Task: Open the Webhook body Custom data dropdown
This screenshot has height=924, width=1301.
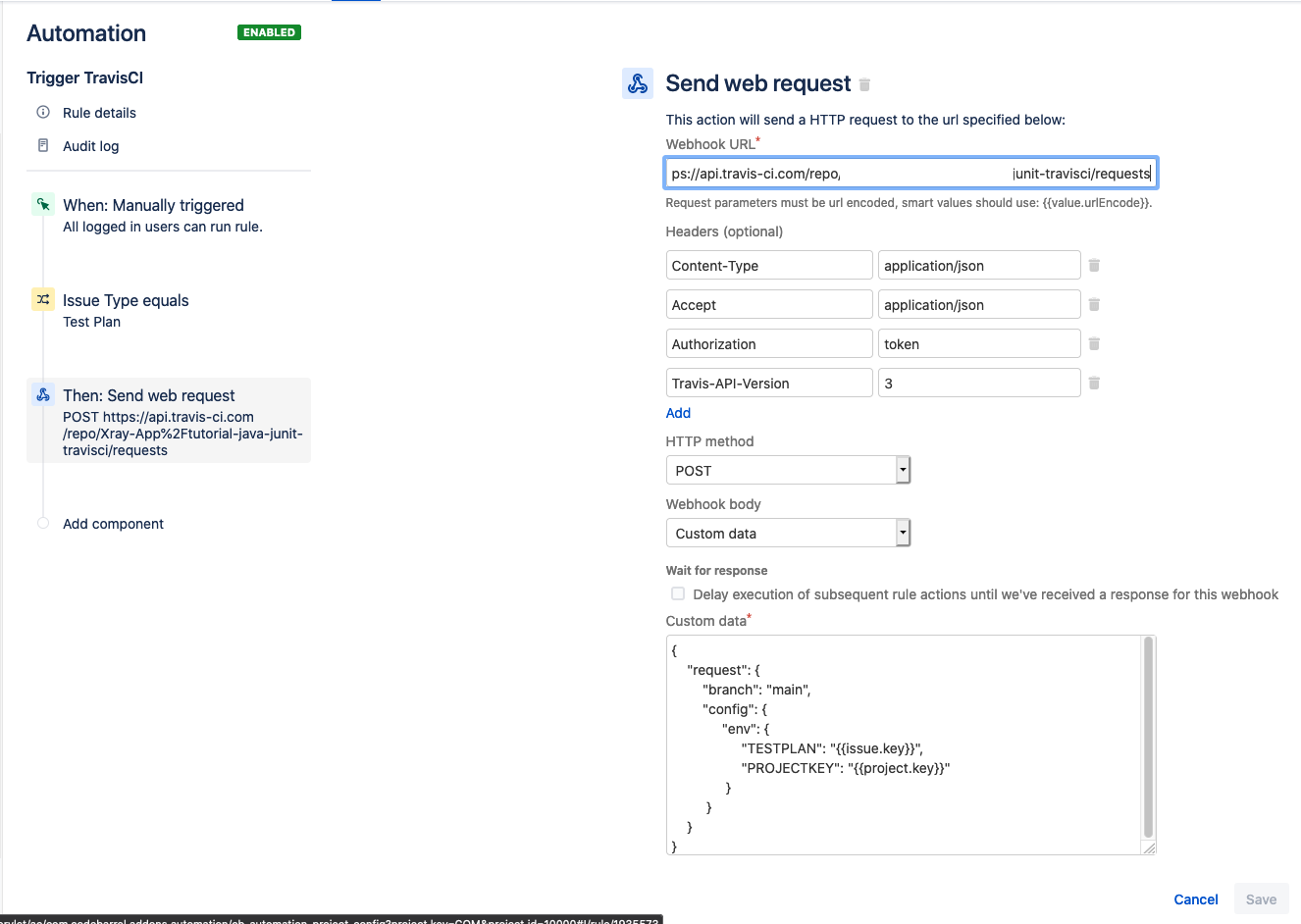Action: pos(788,533)
